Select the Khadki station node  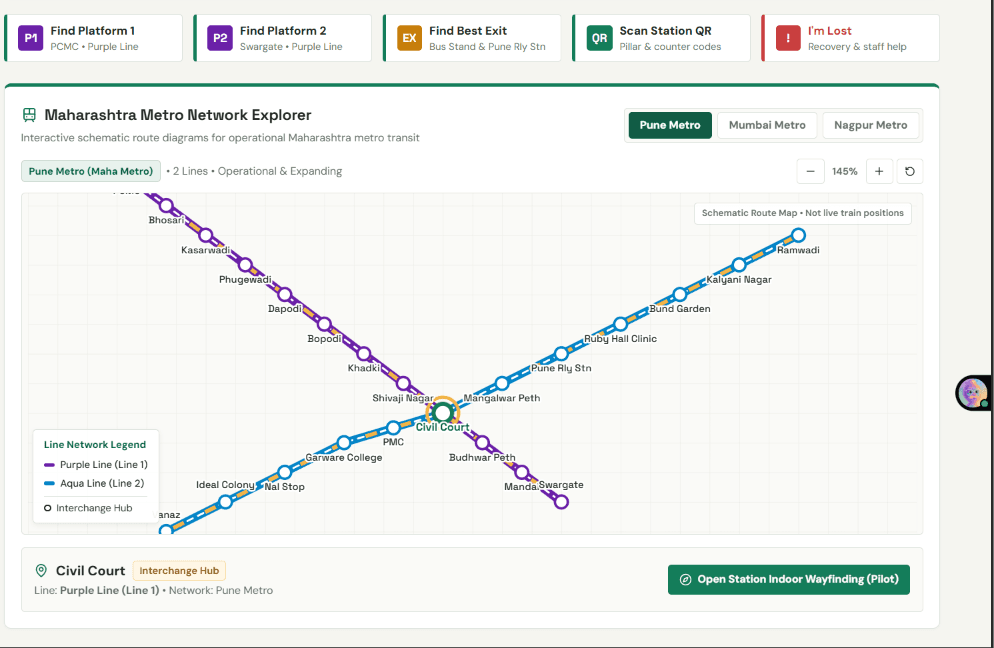click(364, 353)
